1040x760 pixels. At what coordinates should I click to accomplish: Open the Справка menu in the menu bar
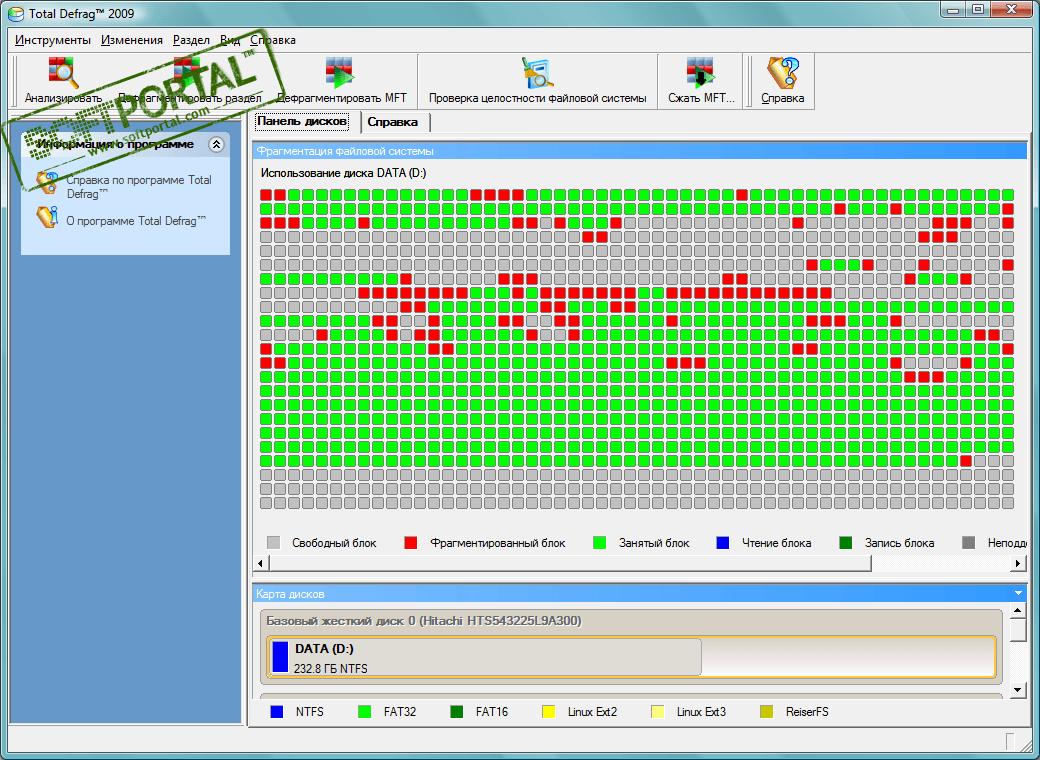tap(273, 40)
